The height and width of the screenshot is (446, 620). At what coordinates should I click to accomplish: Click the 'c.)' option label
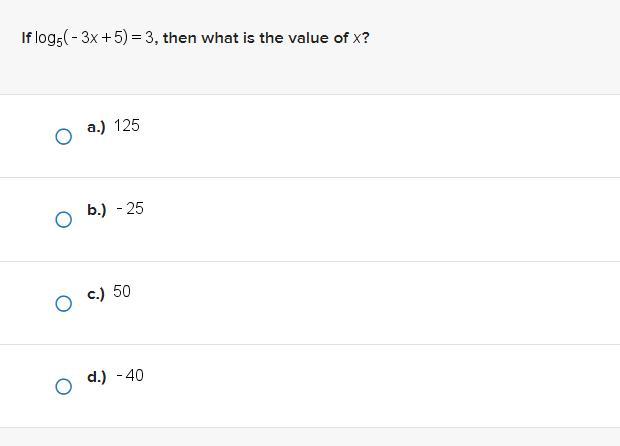(96, 294)
